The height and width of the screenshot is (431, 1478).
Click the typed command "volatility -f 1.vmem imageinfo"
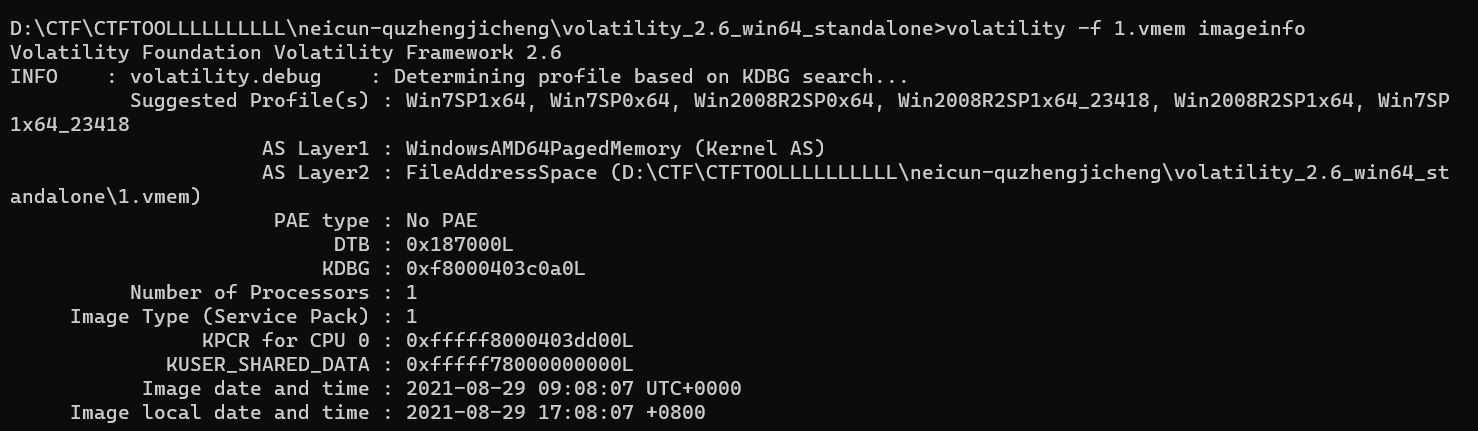coord(1124,28)
